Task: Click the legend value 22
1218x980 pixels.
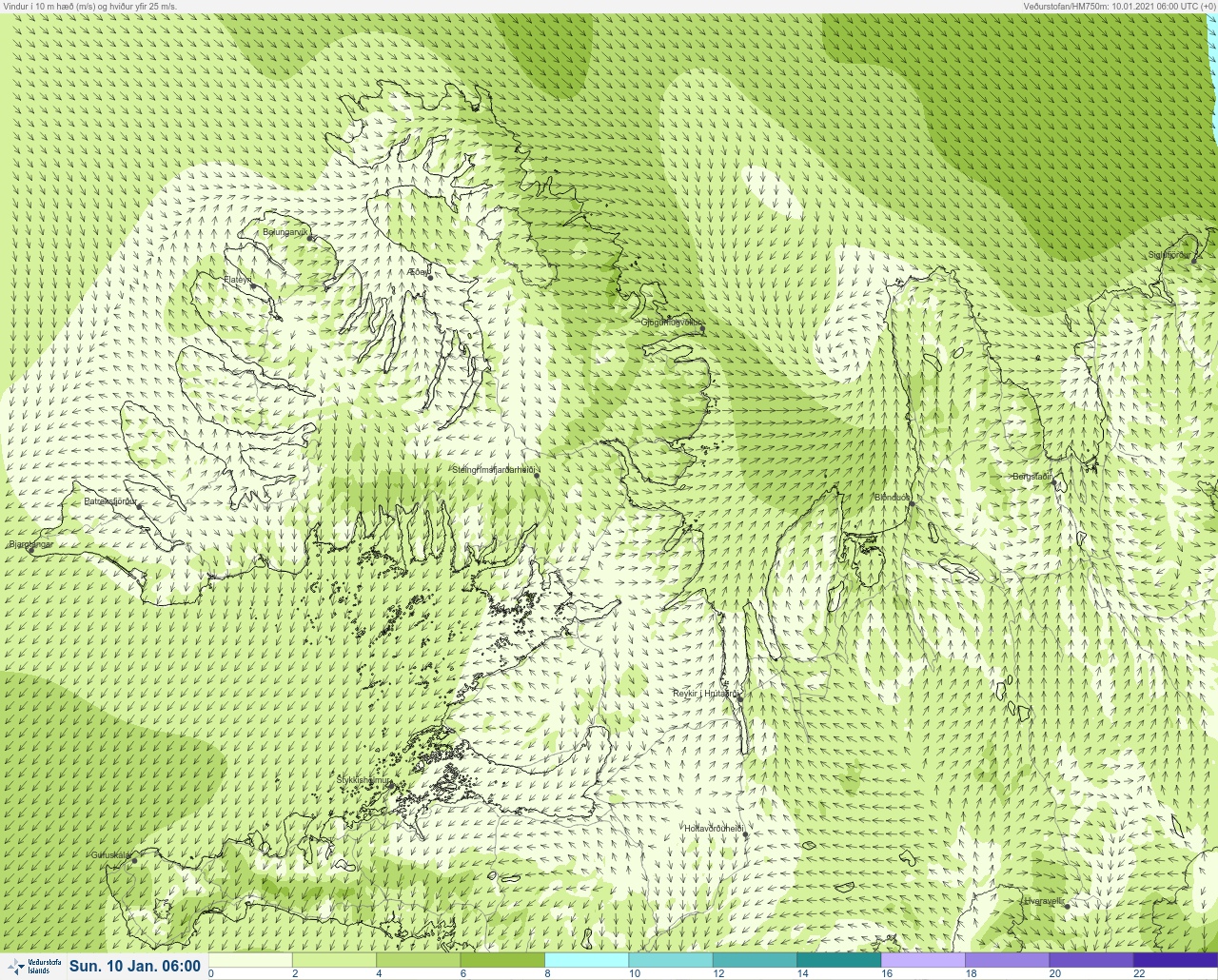Action: [1139, 973]
